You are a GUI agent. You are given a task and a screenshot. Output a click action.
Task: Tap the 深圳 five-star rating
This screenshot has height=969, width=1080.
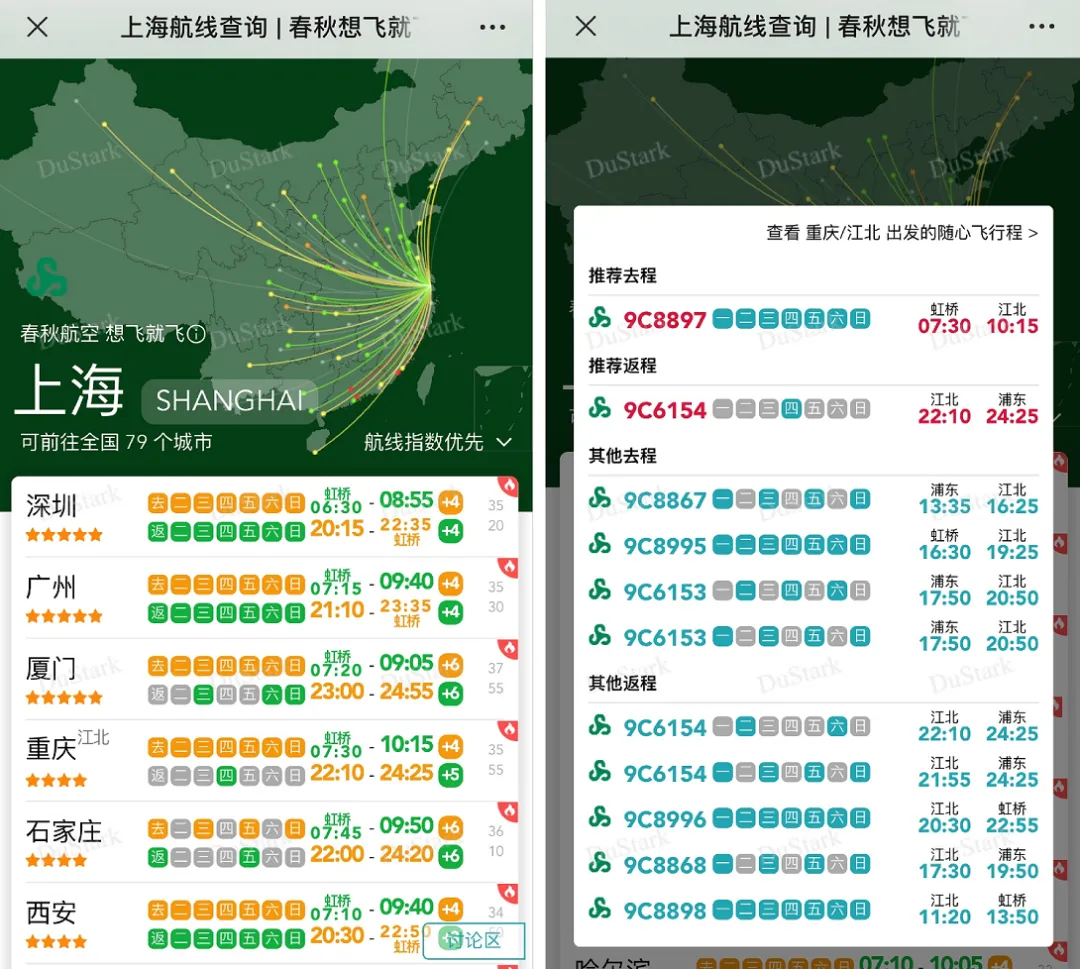coord(64,534)
